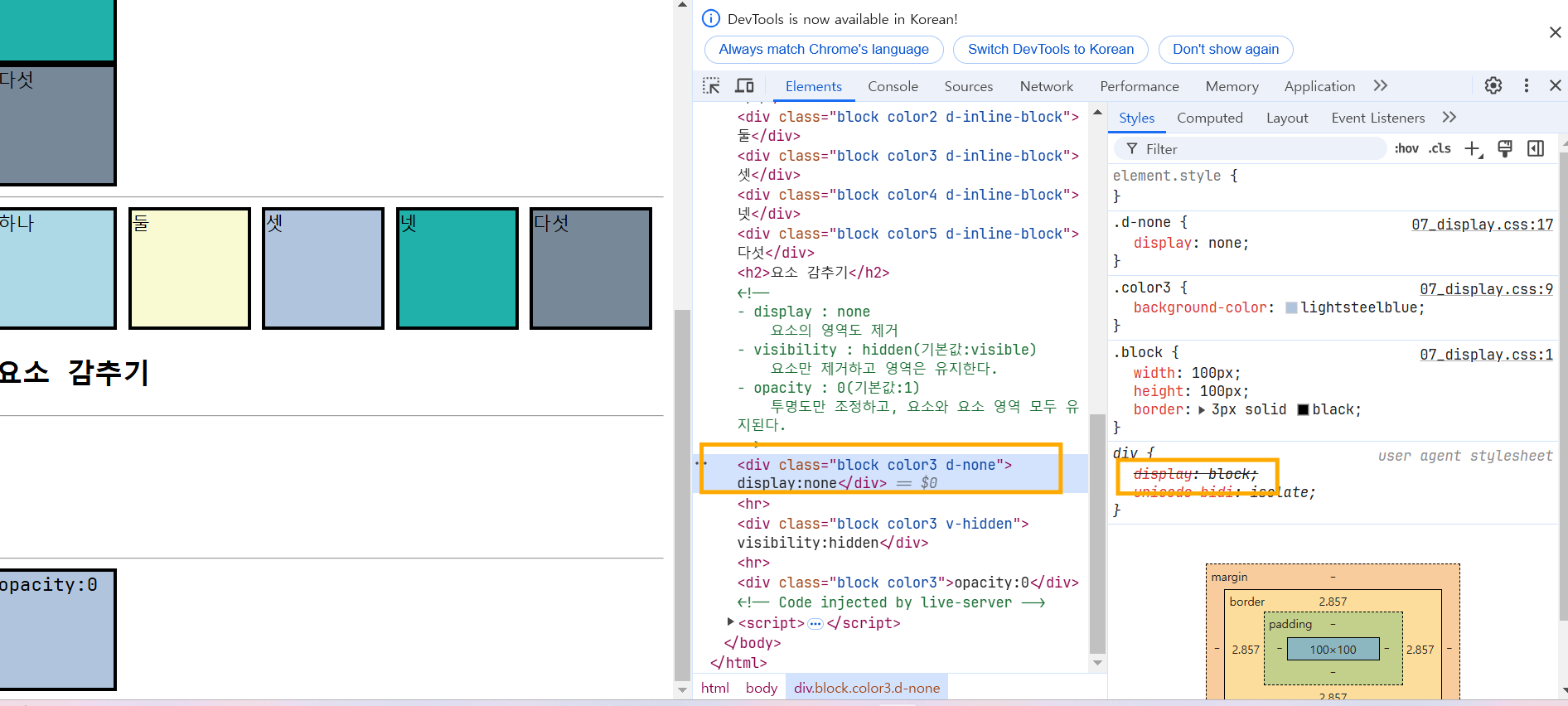This screenshot has width=1568, height=706.
Task: Show more Styles pane tabs chevron
Action: (1449, 117)
